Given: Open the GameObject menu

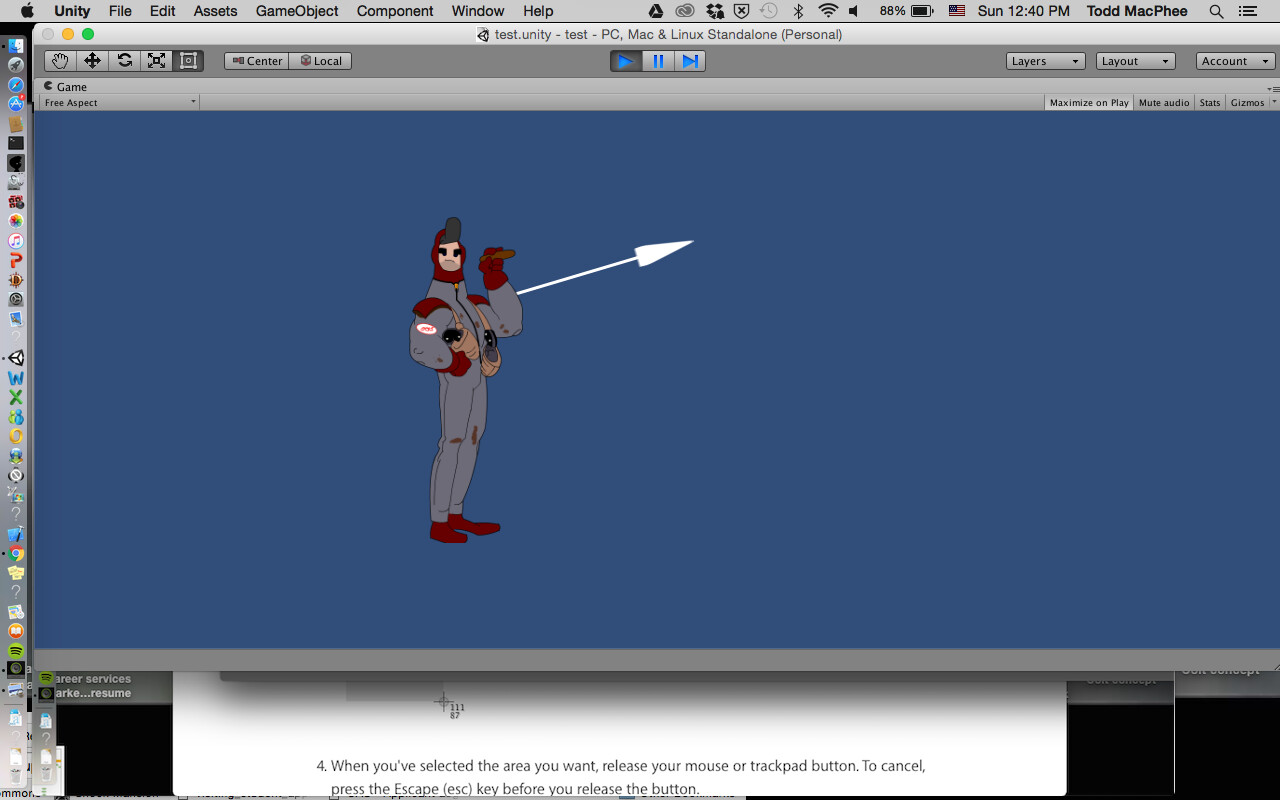Looking at the screenshot, I should tap(296, 11).
